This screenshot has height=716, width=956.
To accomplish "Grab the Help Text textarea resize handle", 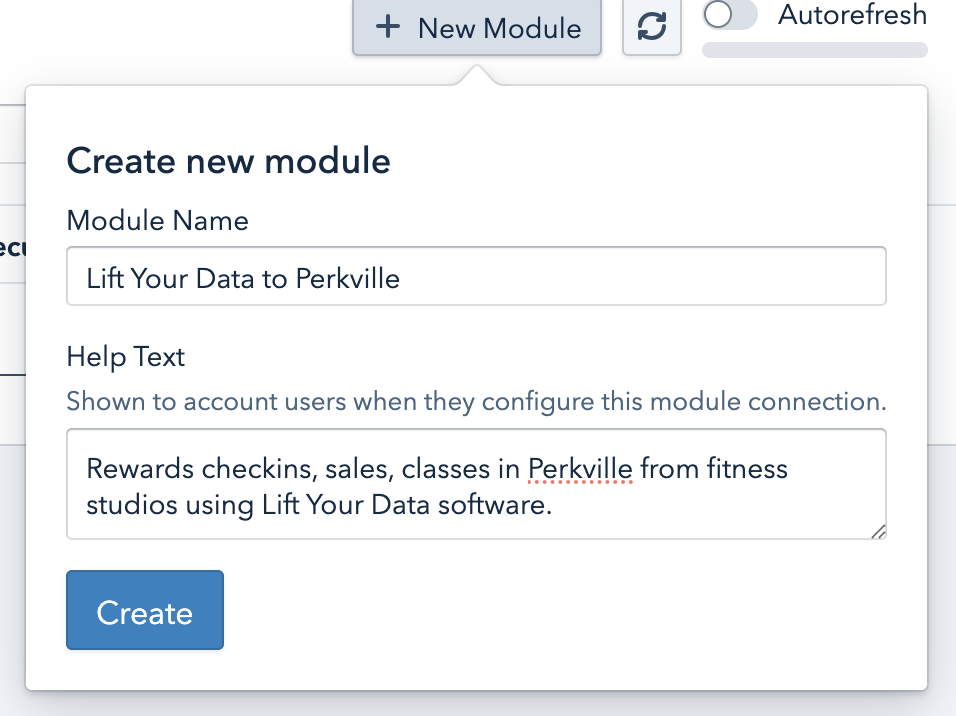I will tap(878, 532).
